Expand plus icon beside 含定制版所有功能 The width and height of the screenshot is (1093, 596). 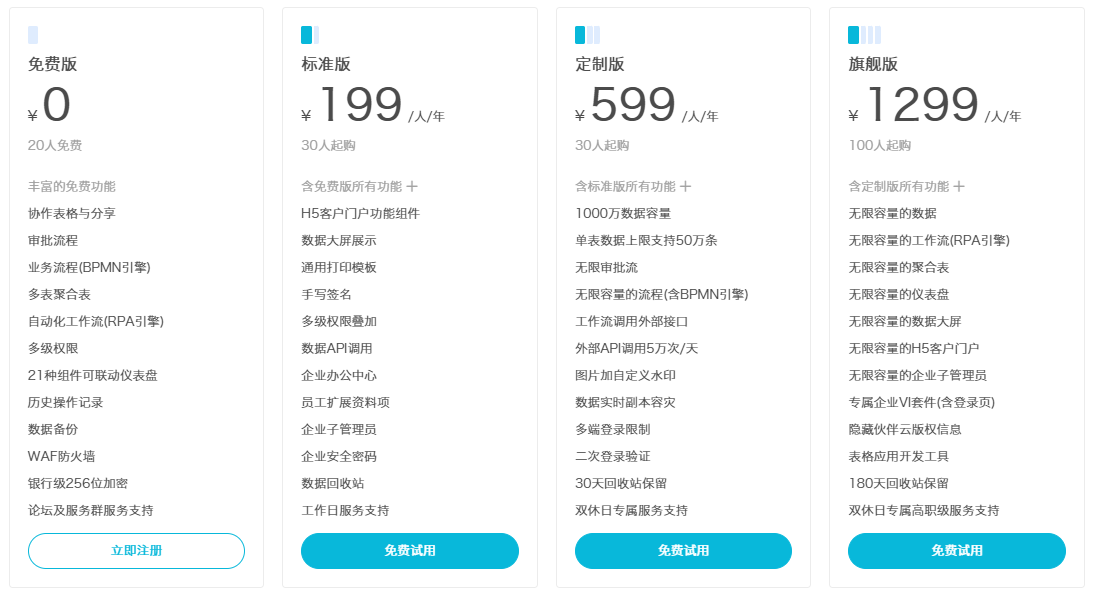click(x=959, y=186)
